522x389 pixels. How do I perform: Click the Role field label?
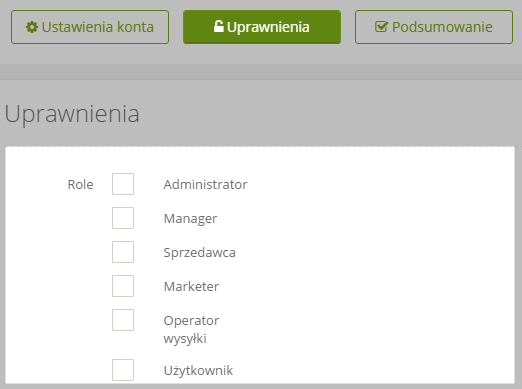point(80,184)
